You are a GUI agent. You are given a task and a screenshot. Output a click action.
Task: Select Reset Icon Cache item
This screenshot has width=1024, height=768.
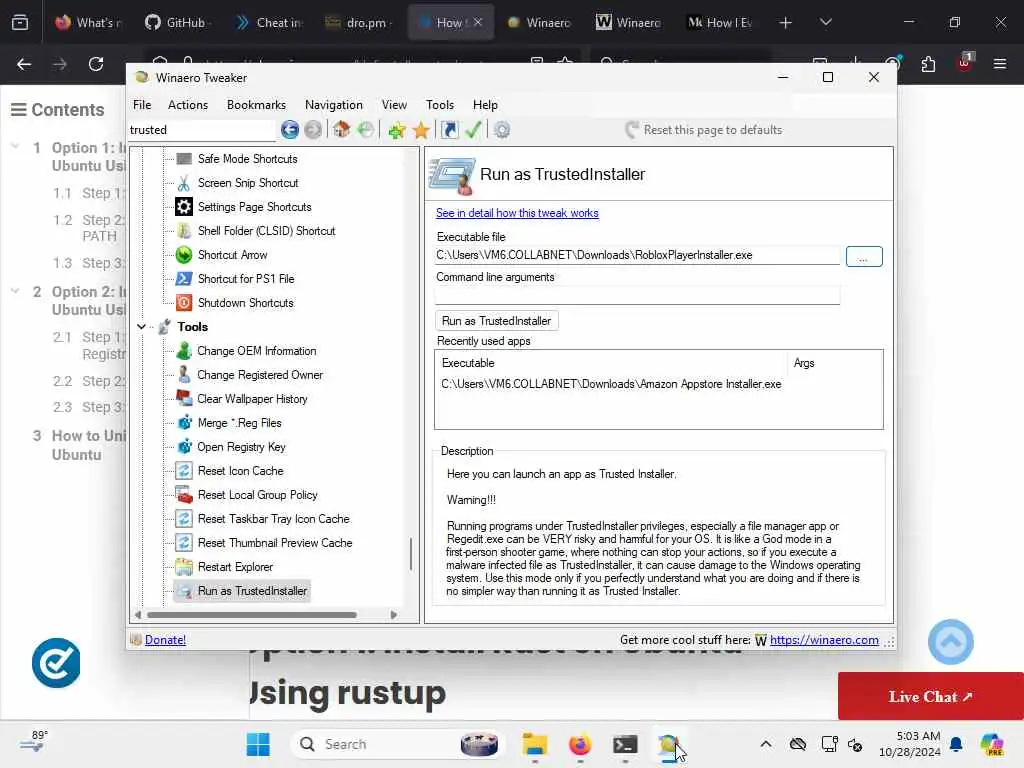(240, 471)
